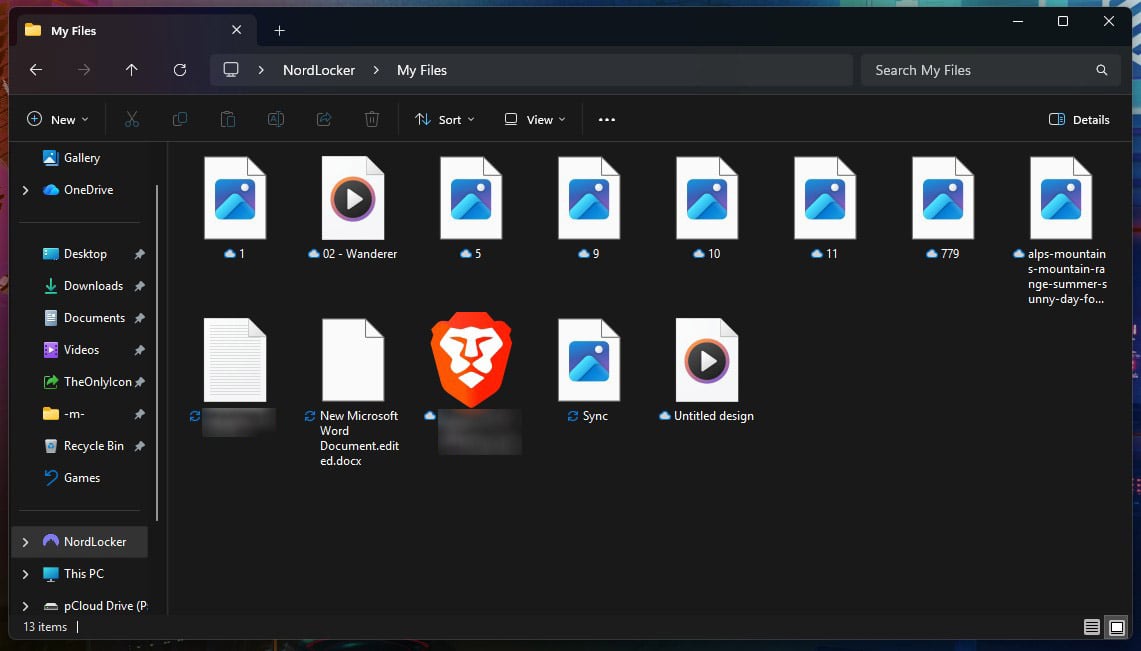Toggle the Details pane
This screenshot has width=1141, height=651.
tap(1079, 119)
